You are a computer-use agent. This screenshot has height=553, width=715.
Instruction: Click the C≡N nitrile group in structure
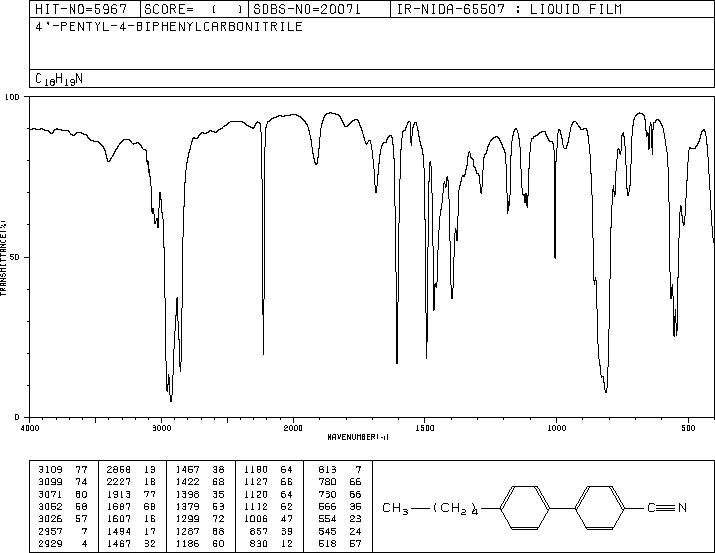(667, 508)
